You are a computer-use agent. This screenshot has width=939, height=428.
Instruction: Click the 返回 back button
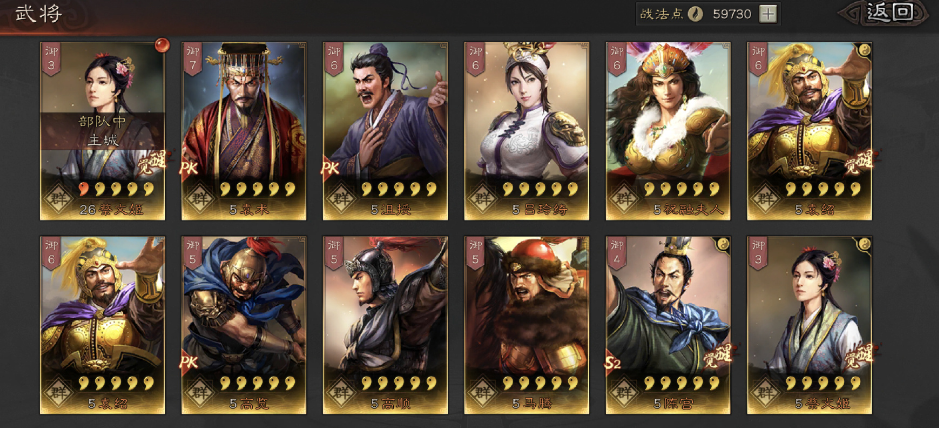(x=890, y=13)
